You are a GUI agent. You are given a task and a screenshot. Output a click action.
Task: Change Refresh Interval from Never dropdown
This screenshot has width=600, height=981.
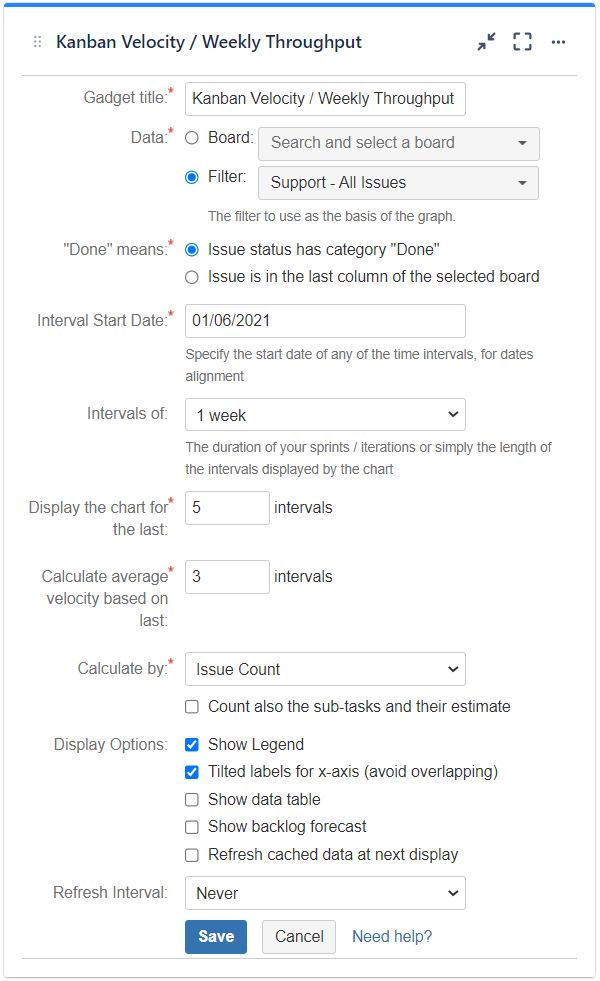(324, 892)
